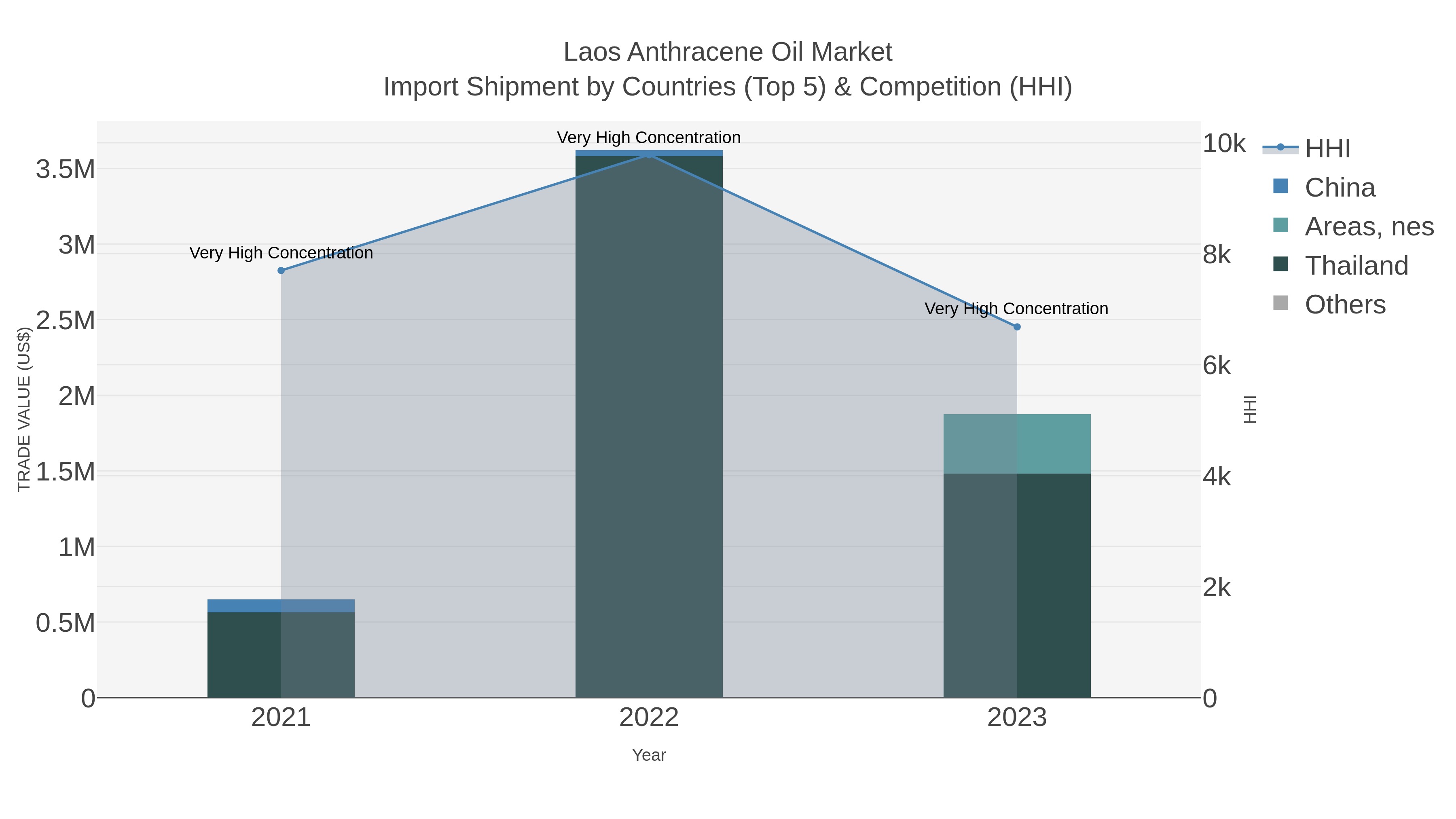Click the 3.5M left axis tick

coord(66,169)
